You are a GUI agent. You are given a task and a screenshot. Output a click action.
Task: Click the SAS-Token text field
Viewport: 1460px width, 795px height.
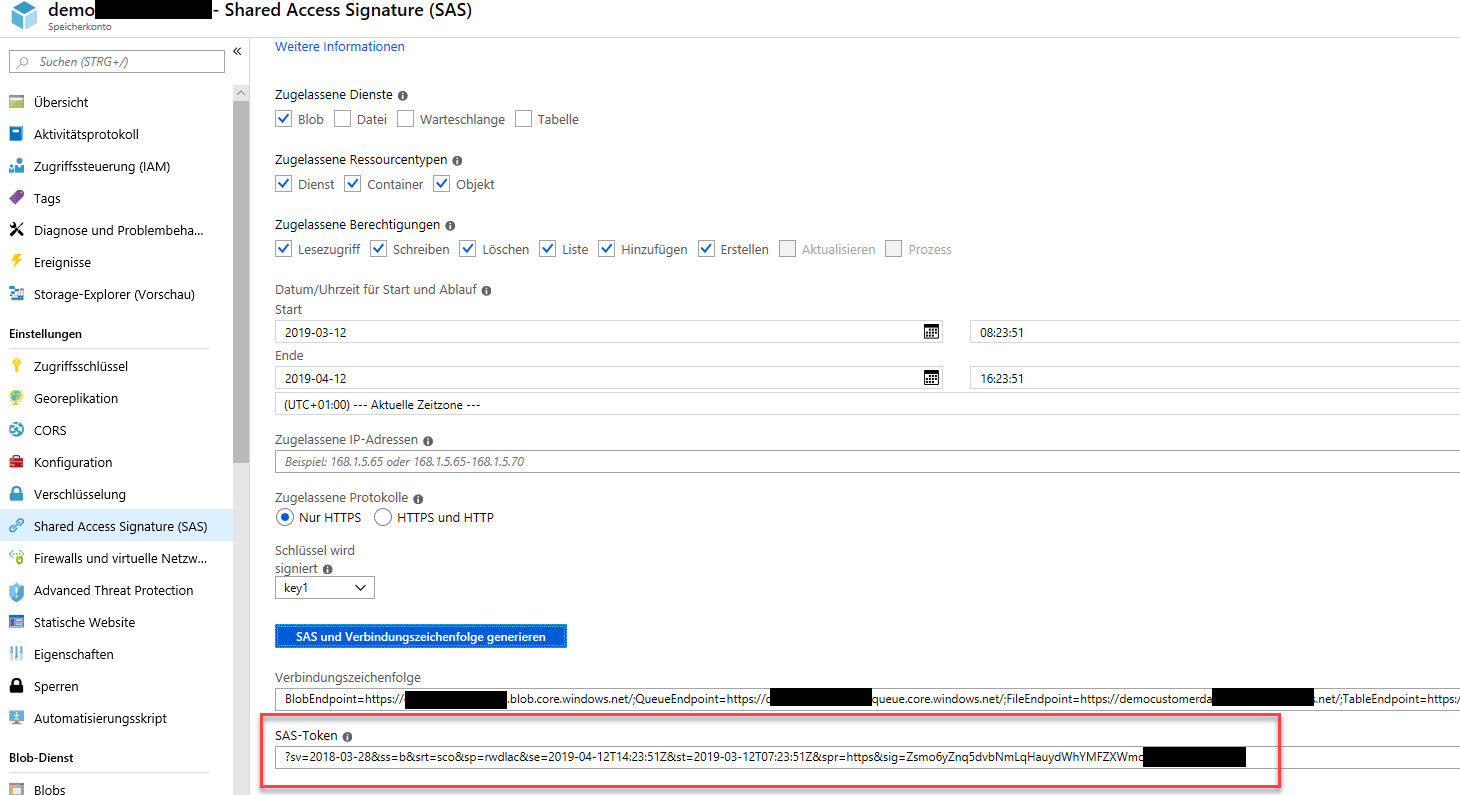867,757
